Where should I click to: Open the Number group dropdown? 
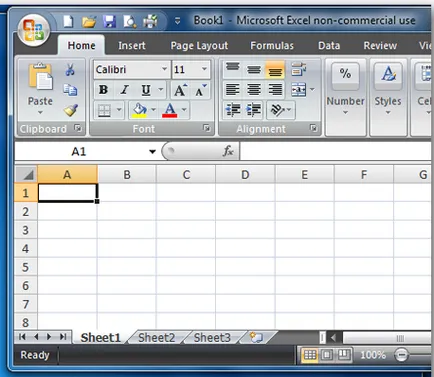click(x=345, y=97)
